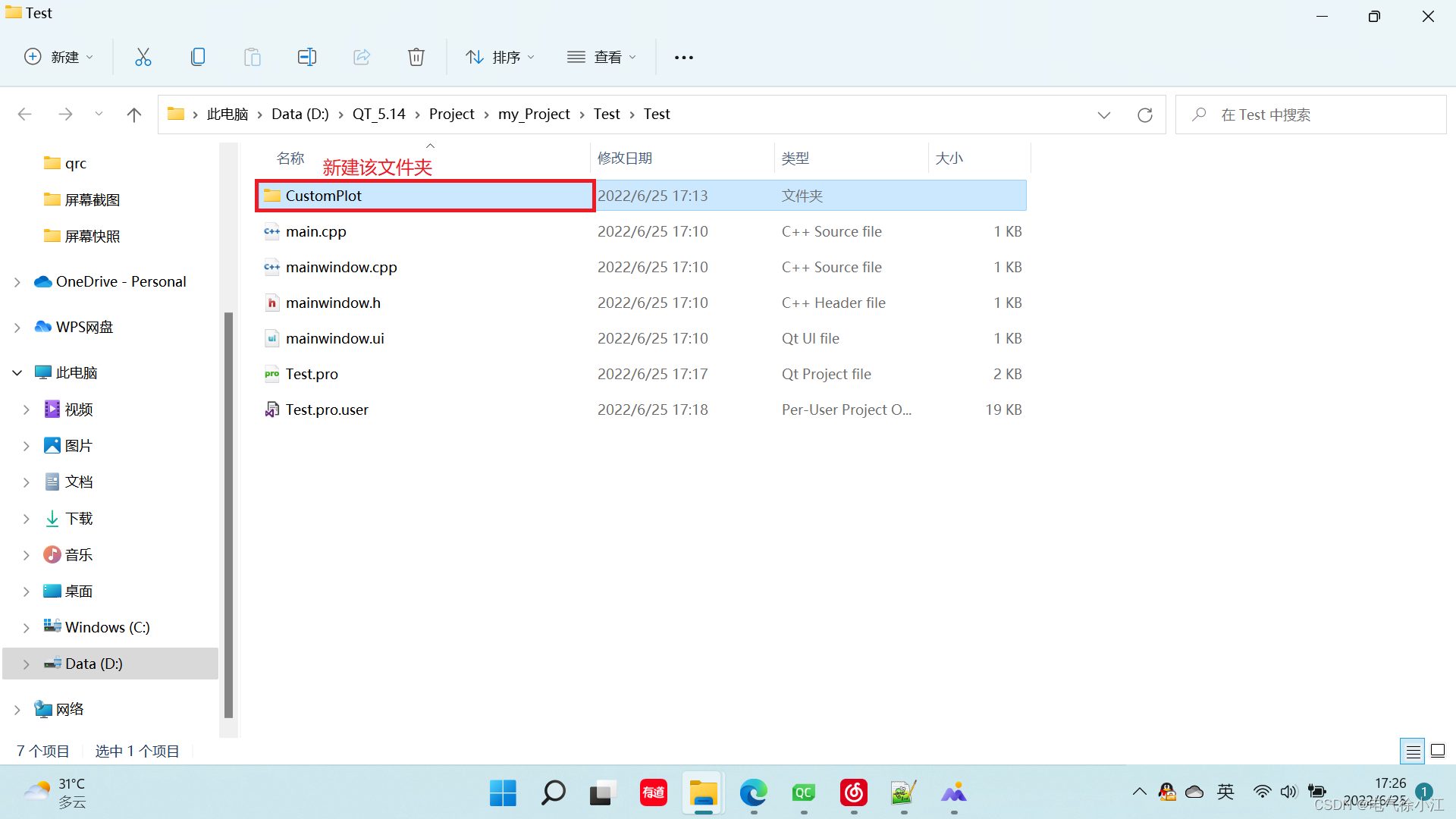This screenshot has width=1456, height=819.
Task: Collapse the 此电脑 tree node
Action: click(x=17, y=373)
